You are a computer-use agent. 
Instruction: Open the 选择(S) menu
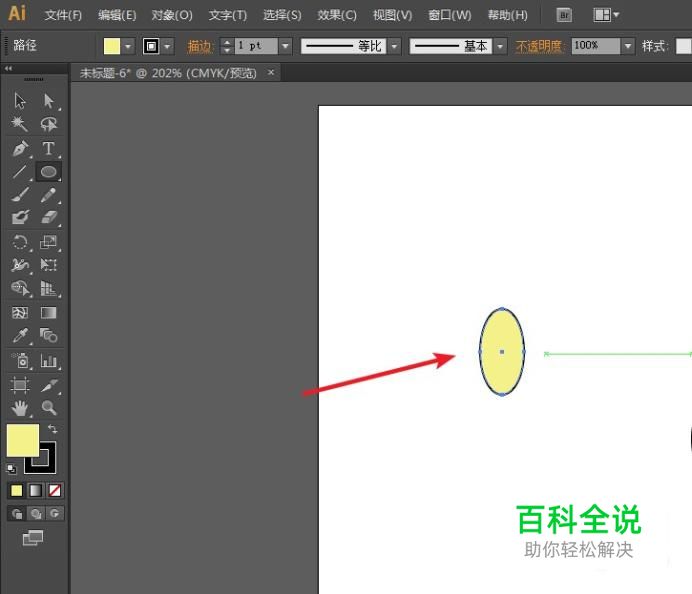(282, 15)
